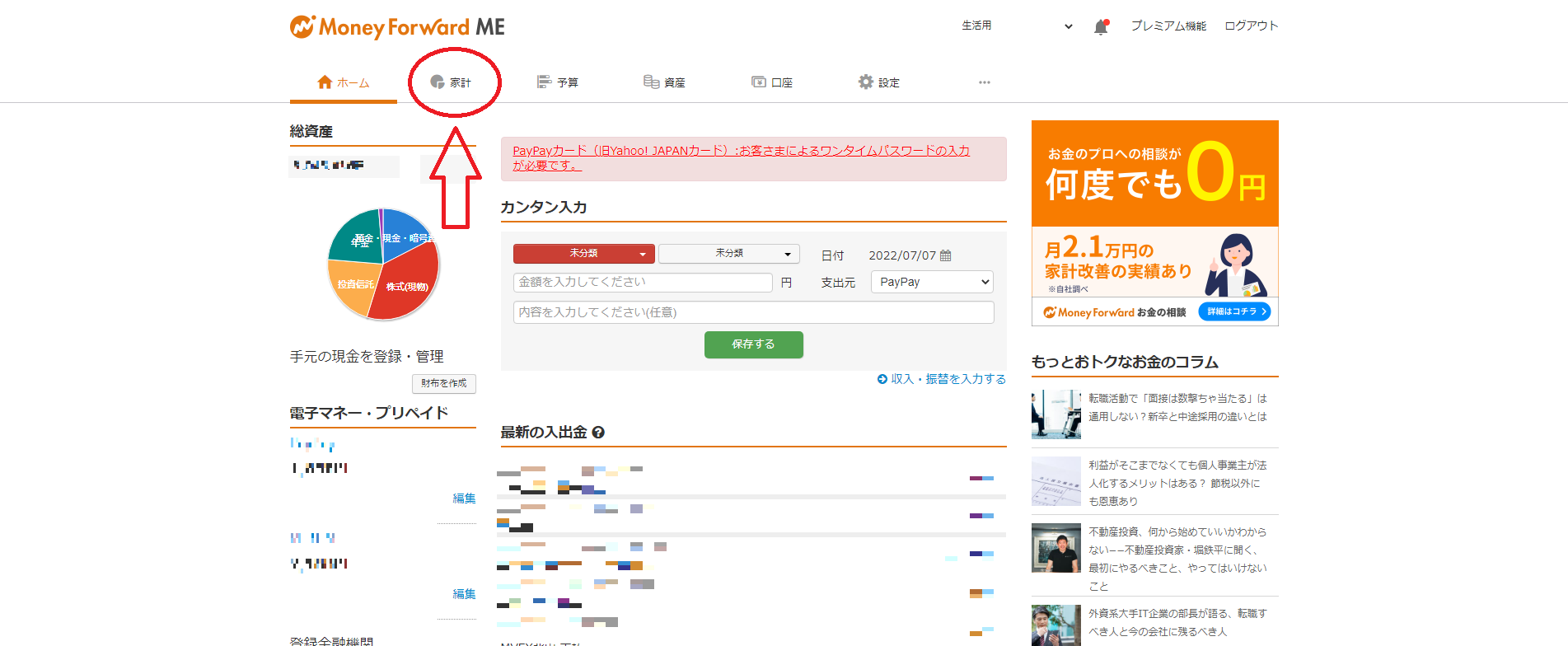Click the 資産 assets icon
Image resolution: width=1568 pixels, height=646 pixels.
tap(651, 82)
